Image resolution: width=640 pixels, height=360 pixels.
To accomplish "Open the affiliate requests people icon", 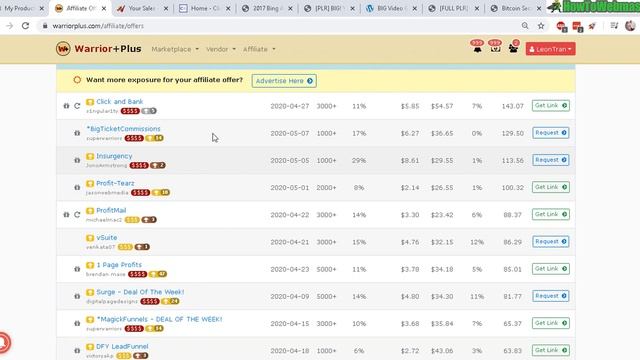I will (x=513, y=49).
